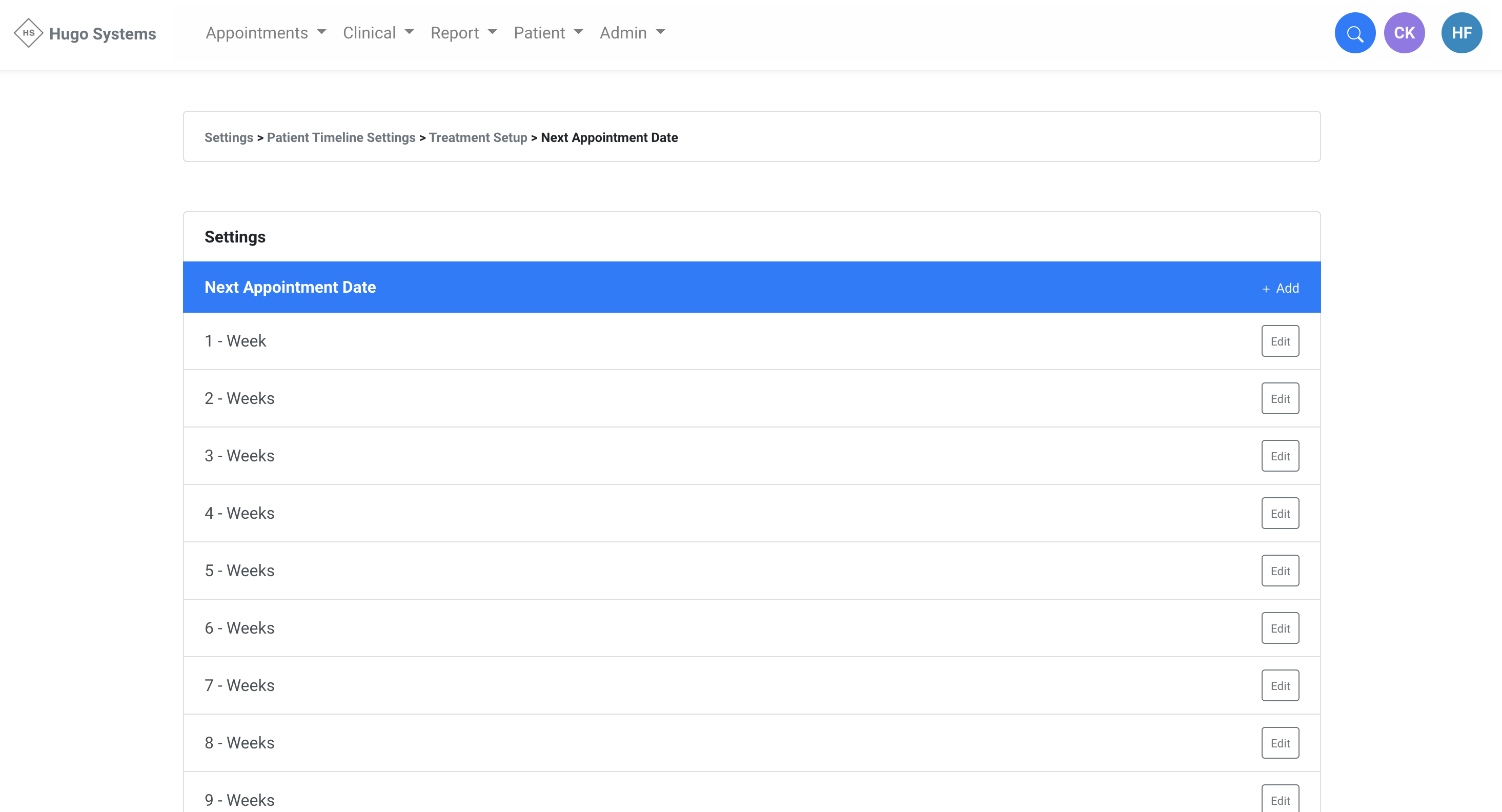This screenshot has width=1502, height=812.
Task: Edit the 4 - Weeks entry
Action: 1280,514
